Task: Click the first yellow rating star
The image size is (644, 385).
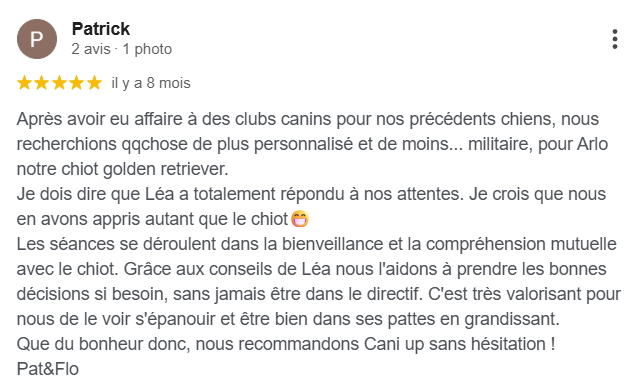Action: (x=24, y=83)
